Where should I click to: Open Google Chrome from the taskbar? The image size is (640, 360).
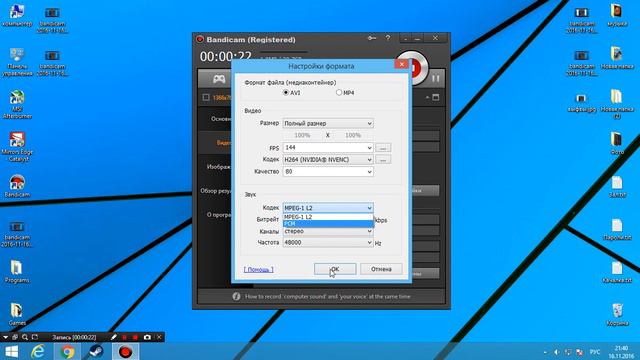coord(67,351)
